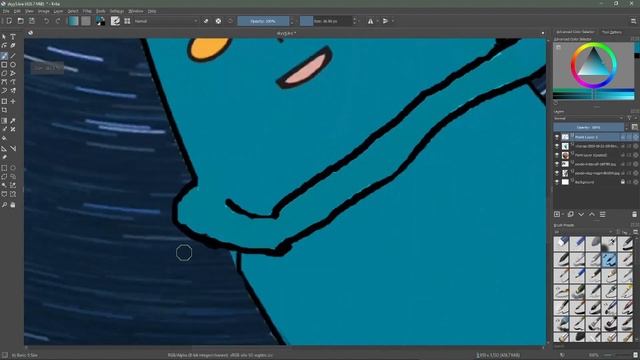Viewport: 640px width, 360px height.
Task: Move the layer down in stack
Action: click(x=581, y=214)
